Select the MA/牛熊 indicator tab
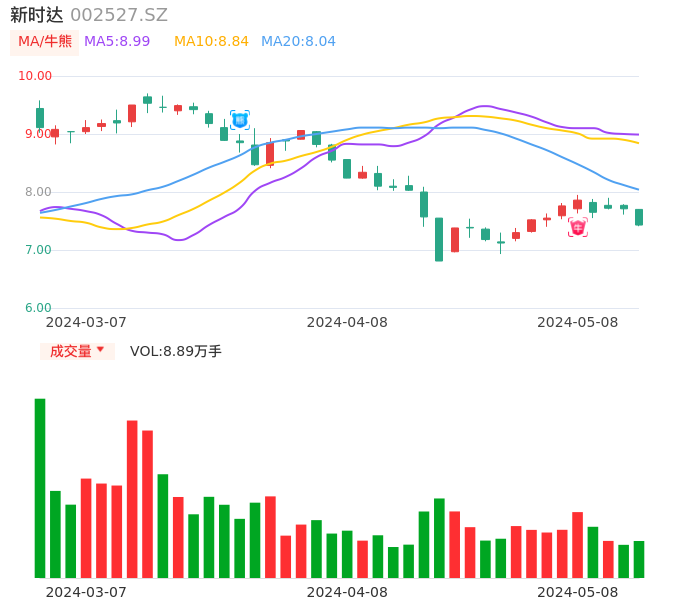This screenshot has width=686, height=606. click(x=45, y=42)
